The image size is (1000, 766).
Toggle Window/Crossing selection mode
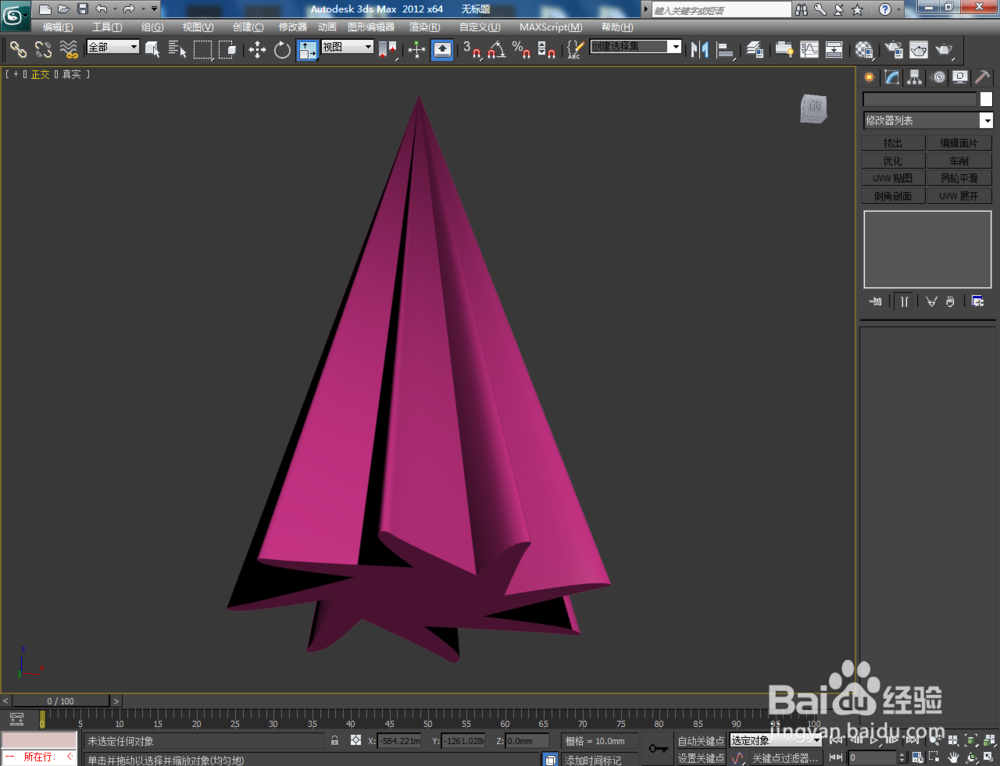click(x=228, y=49)
